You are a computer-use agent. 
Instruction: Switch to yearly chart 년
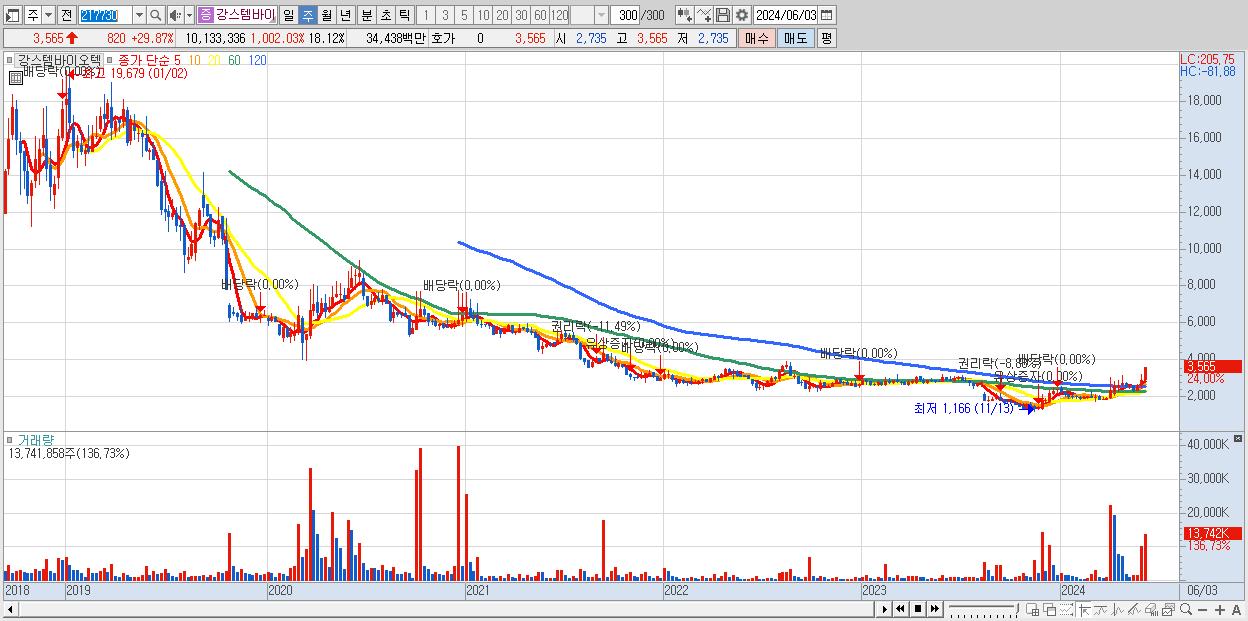345,15
